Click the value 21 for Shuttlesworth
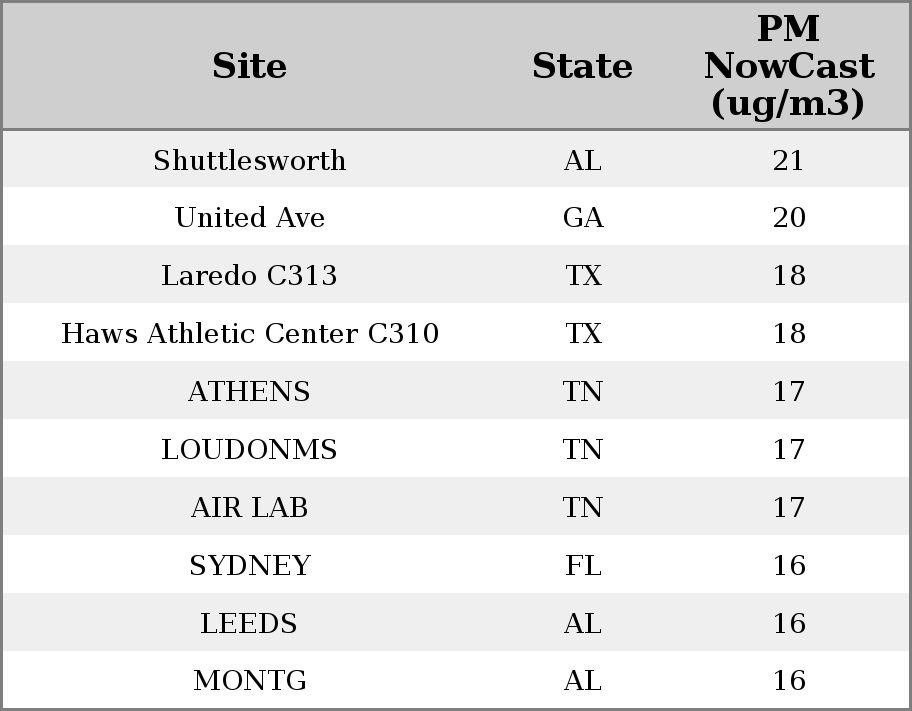The width and height of the screenshot is (912, 711). [789, 160]
